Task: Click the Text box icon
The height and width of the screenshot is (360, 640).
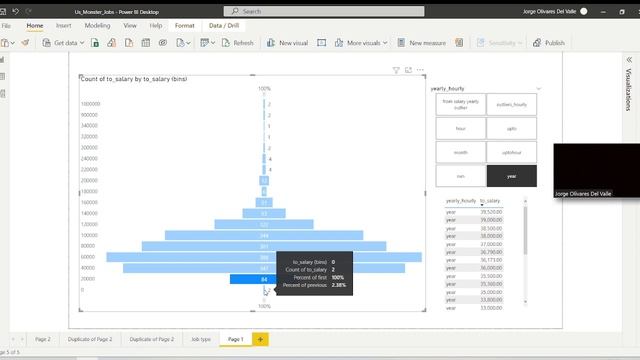Action: pyautogui.click(x=322, y=43)
